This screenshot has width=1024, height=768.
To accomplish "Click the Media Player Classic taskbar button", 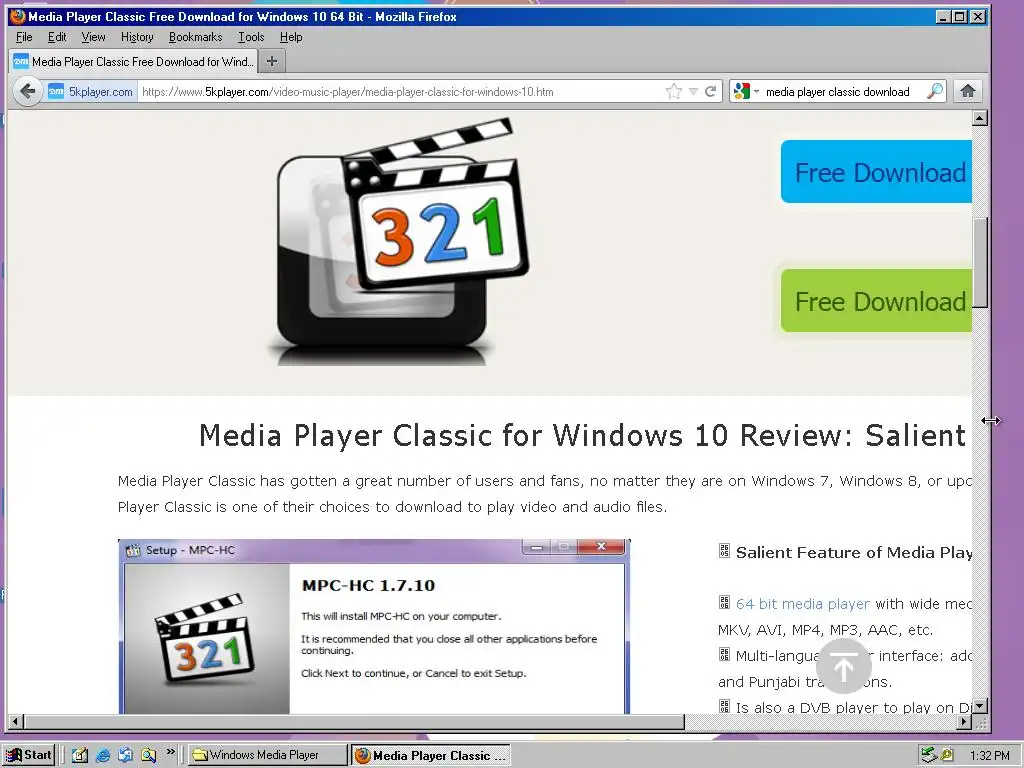I will click(x=431, y=756).
